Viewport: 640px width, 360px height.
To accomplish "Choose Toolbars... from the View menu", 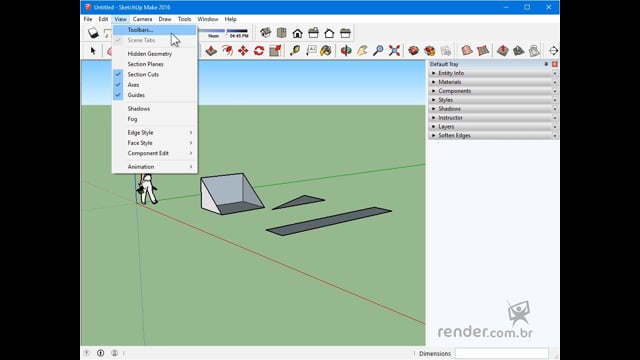I will click(155, 30).
